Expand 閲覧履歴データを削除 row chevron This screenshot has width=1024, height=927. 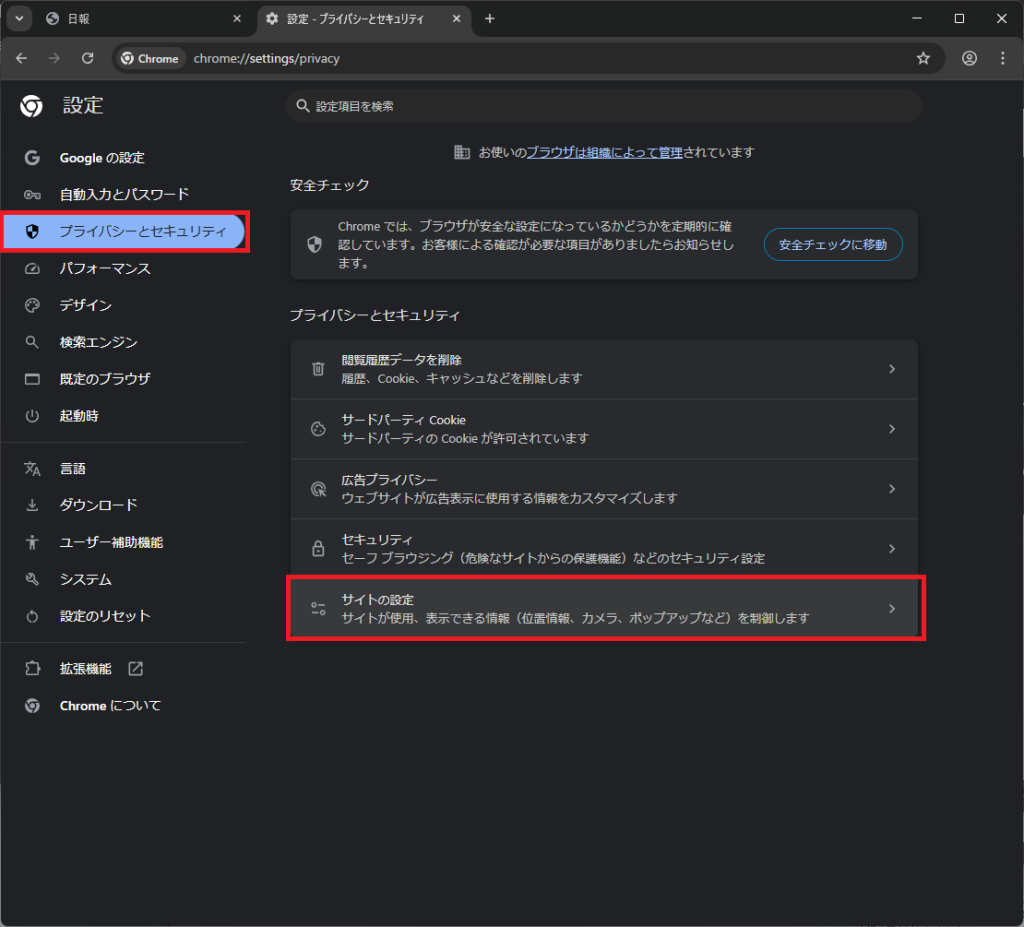pos(892,369)
